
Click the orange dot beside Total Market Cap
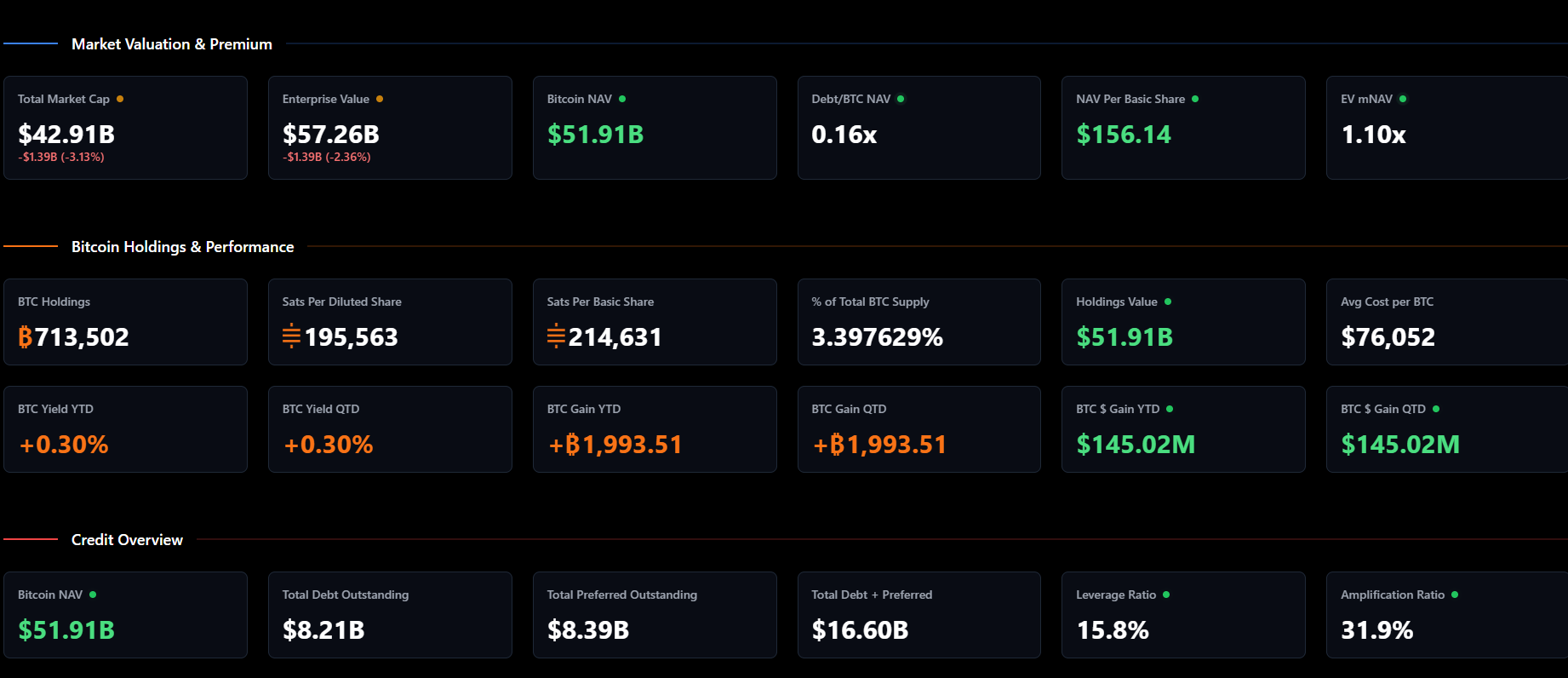click(120, 99)
